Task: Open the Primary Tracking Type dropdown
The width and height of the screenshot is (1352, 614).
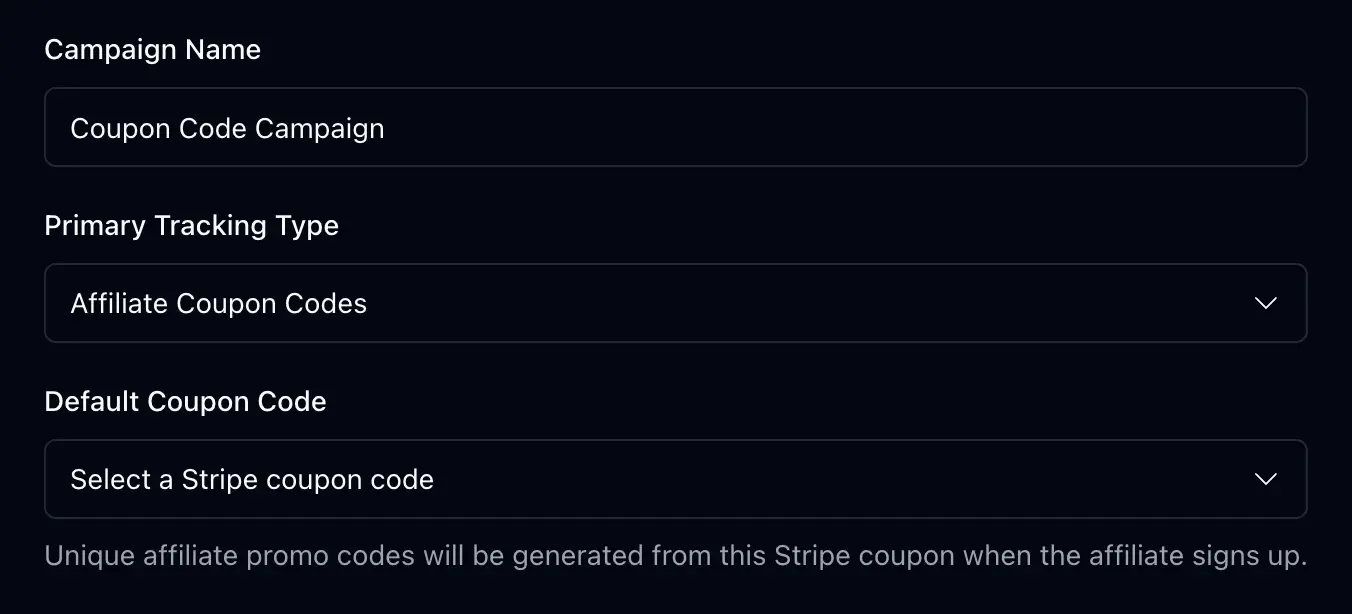Action: (675, 303)
